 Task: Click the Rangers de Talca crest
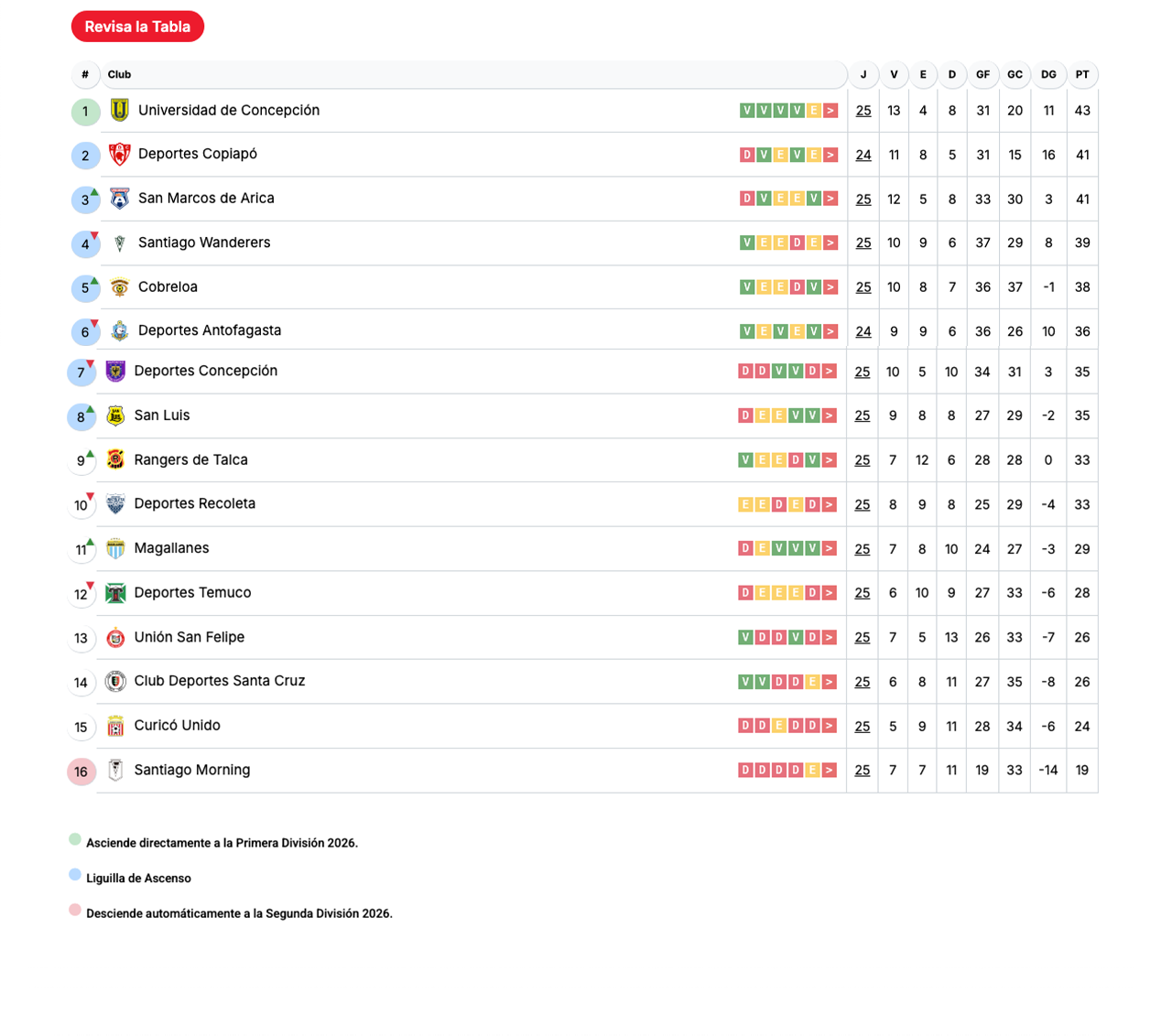pos(115,460)
